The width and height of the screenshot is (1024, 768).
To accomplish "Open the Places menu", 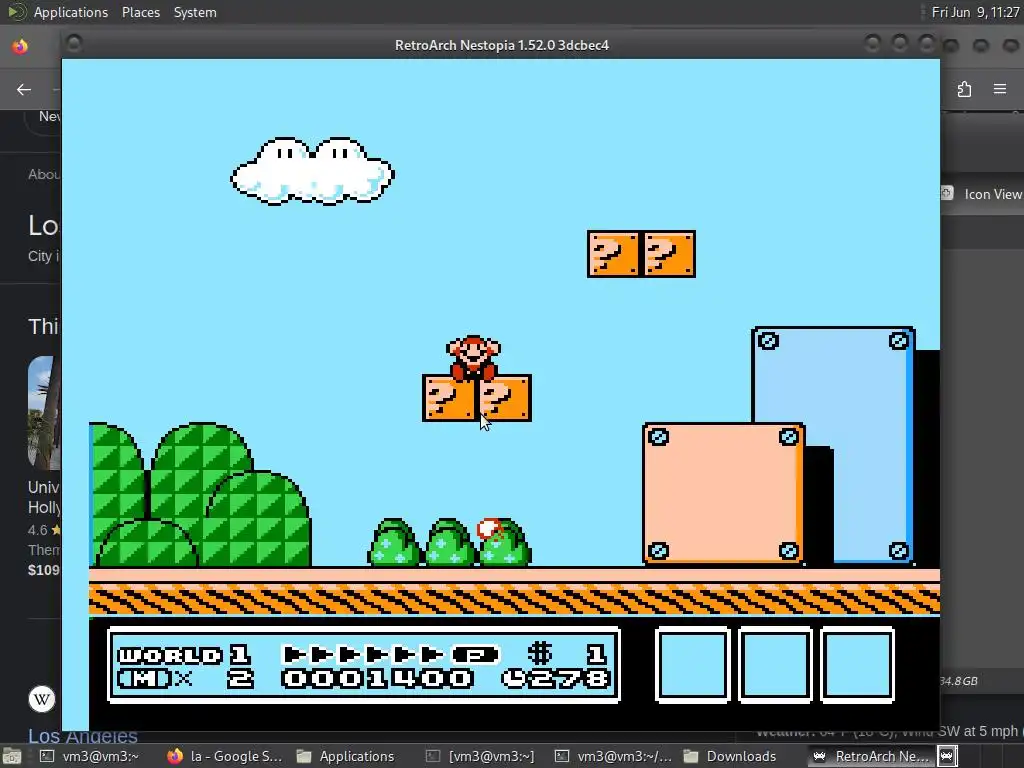I will pyautogui.click(x=140, y=12).
